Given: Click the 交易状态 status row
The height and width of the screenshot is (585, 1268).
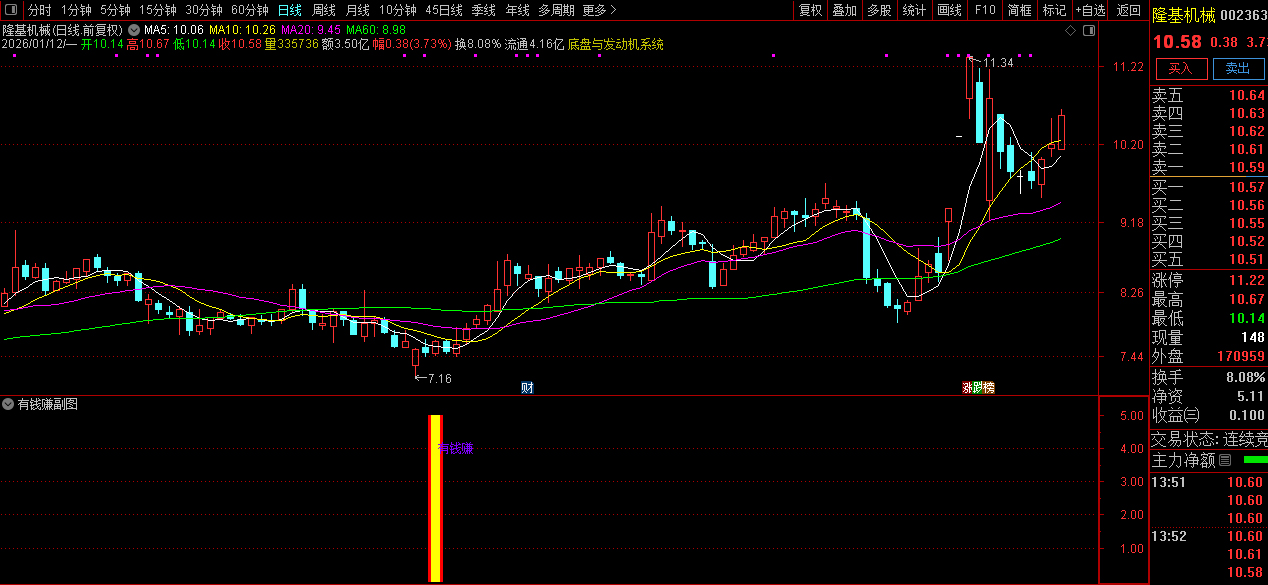Looking at the screenshot, I should point(1209,438).
